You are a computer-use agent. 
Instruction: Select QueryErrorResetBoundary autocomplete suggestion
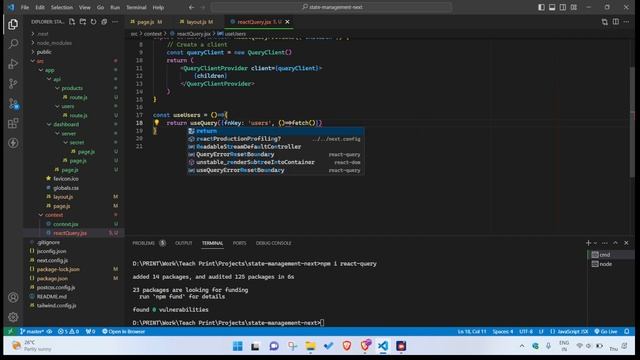[x=276, y=154]
